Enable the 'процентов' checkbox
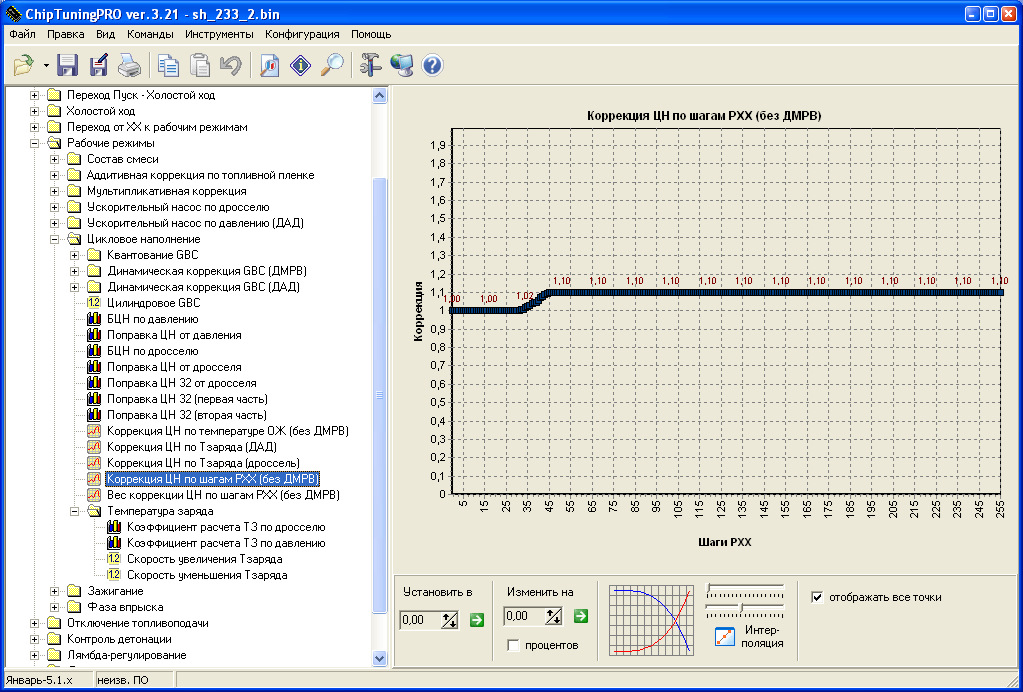The image size is (1023, 692). (x=513, y=645)
